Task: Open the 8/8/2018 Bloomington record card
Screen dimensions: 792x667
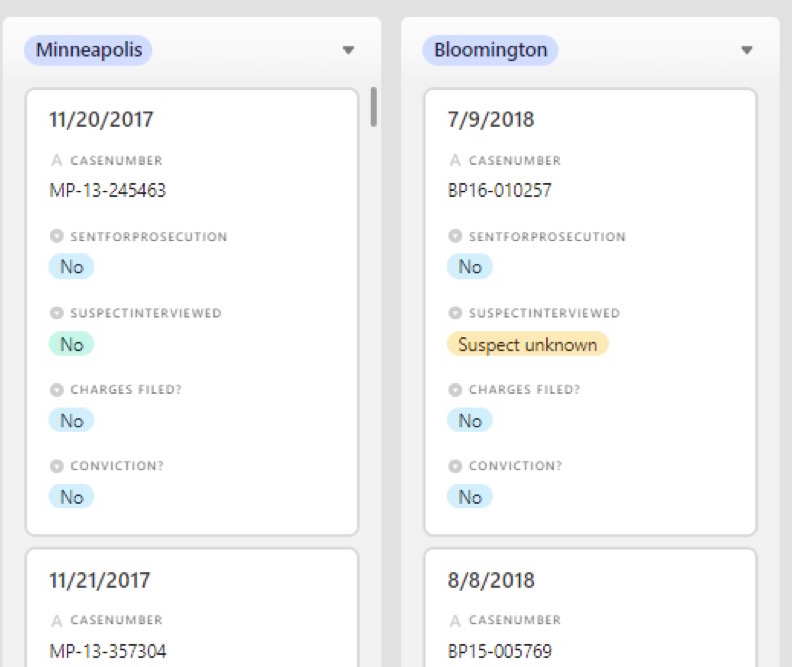Action: point(590,607)
